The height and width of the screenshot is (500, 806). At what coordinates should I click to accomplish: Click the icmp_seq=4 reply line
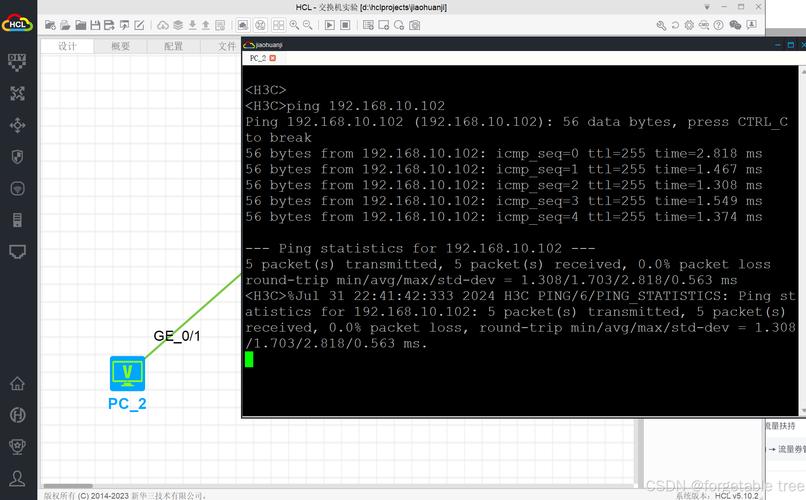click(x=504, y=216)
